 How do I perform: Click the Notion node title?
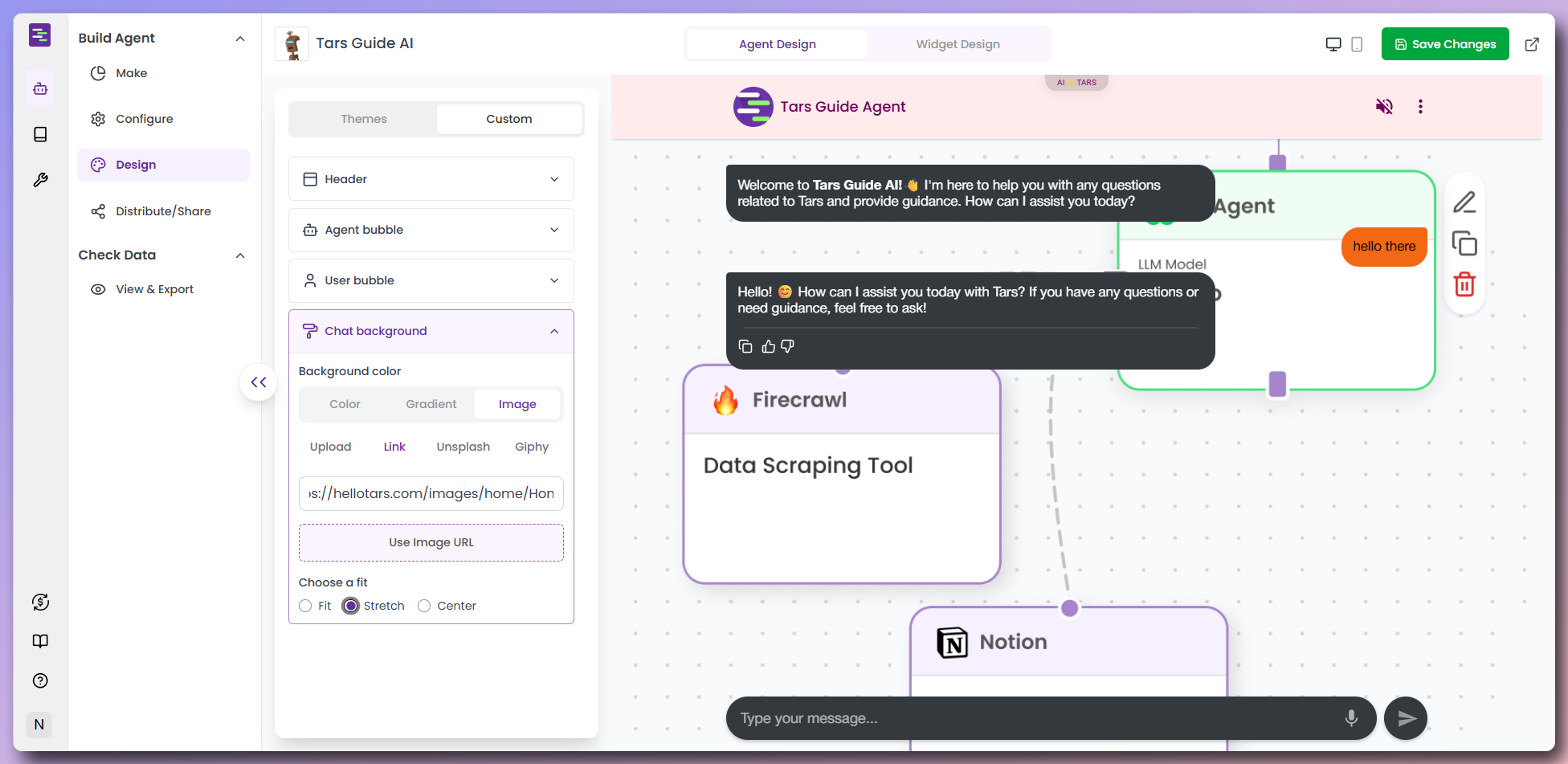1013,642
